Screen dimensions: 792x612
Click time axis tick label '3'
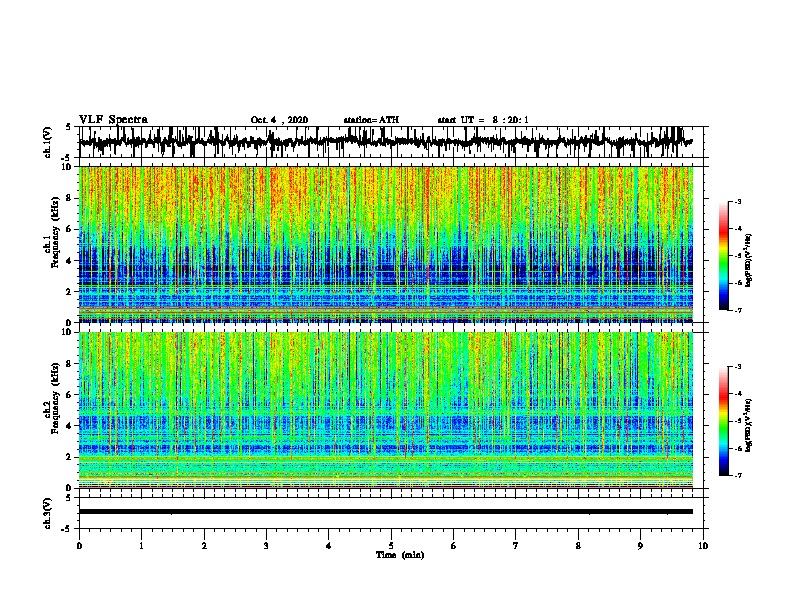266,546
